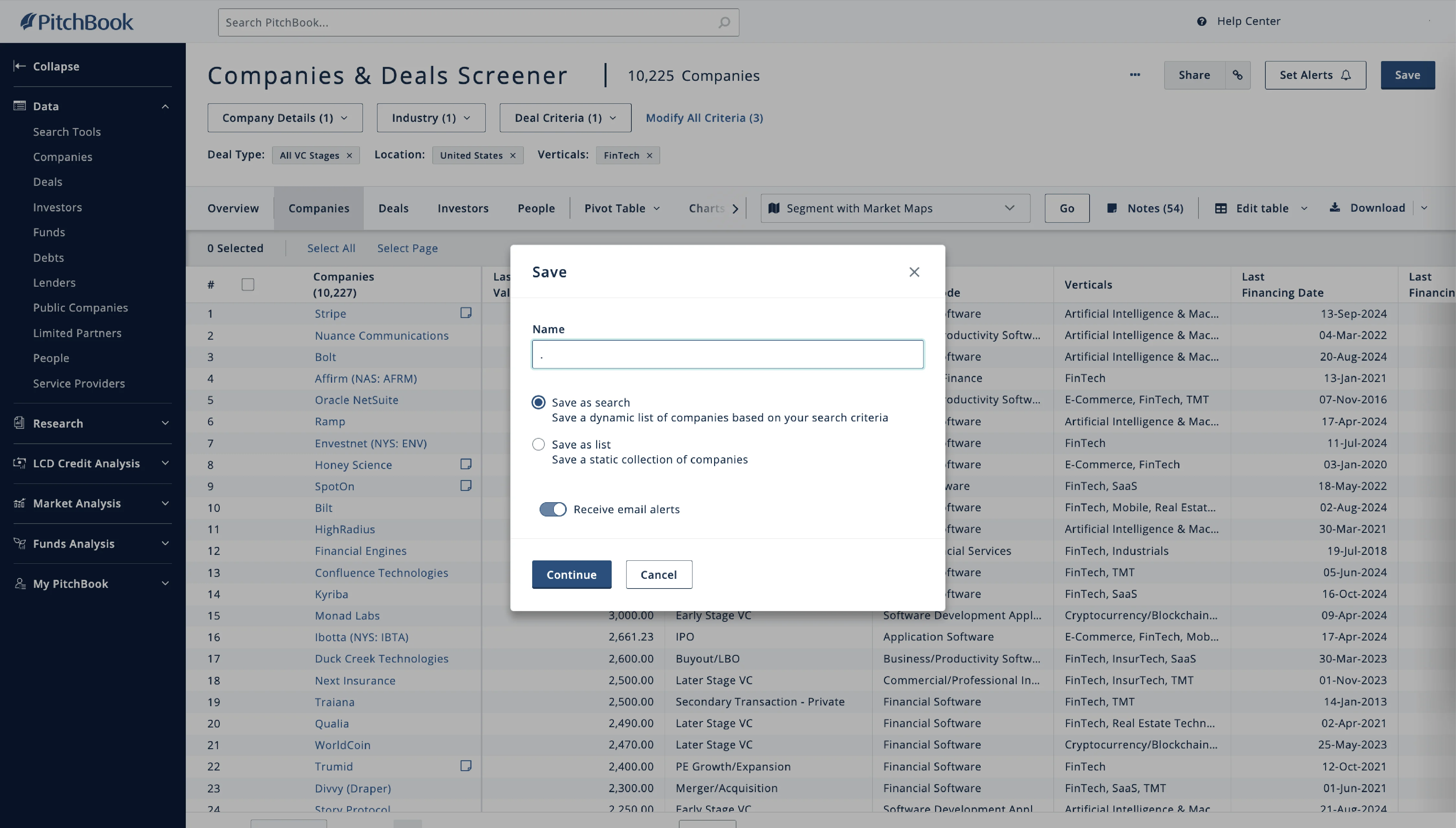Switch to the Overview tab
Image resolution: width=1456 pixels, height=828 pixels.
tap(233, 208)
